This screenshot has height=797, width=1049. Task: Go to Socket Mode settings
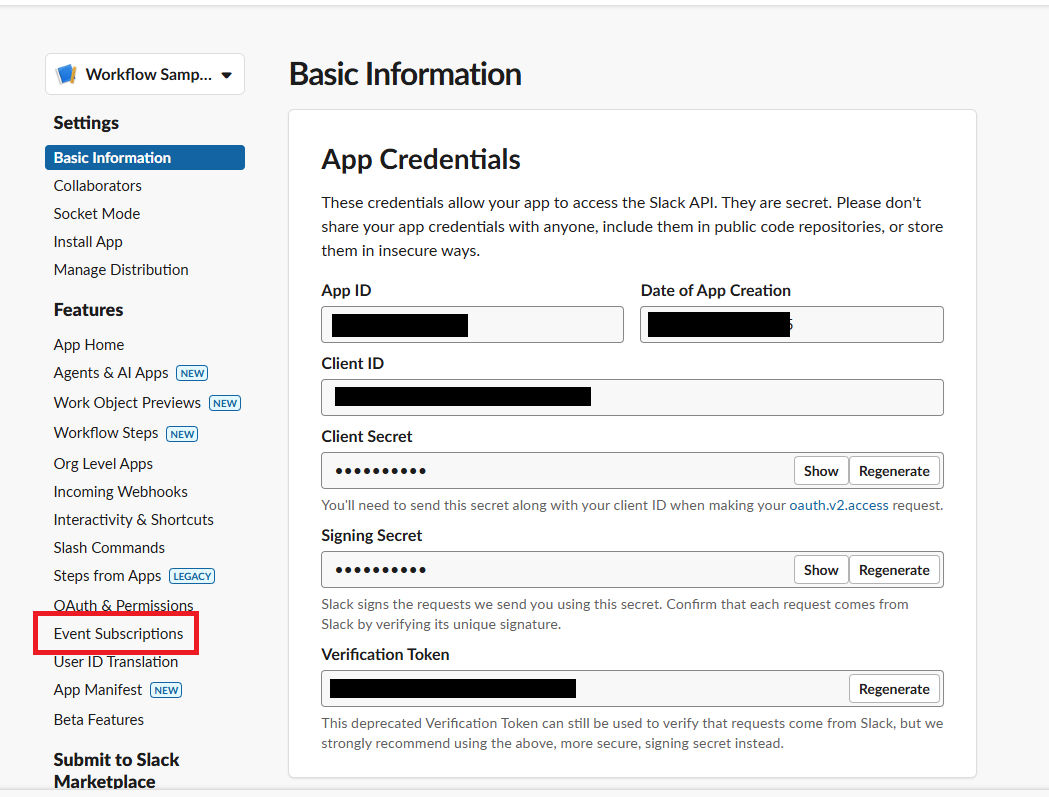tap(97, 214)
